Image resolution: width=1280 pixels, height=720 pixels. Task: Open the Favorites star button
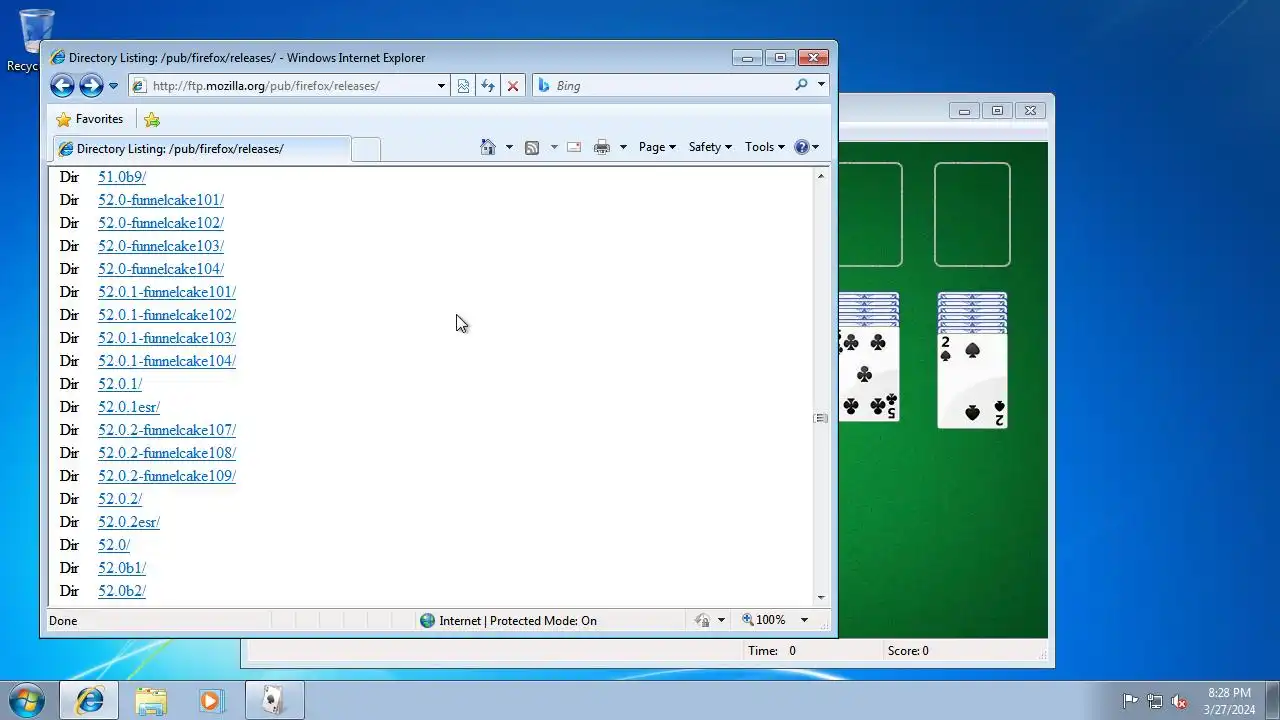click(90, 119)
